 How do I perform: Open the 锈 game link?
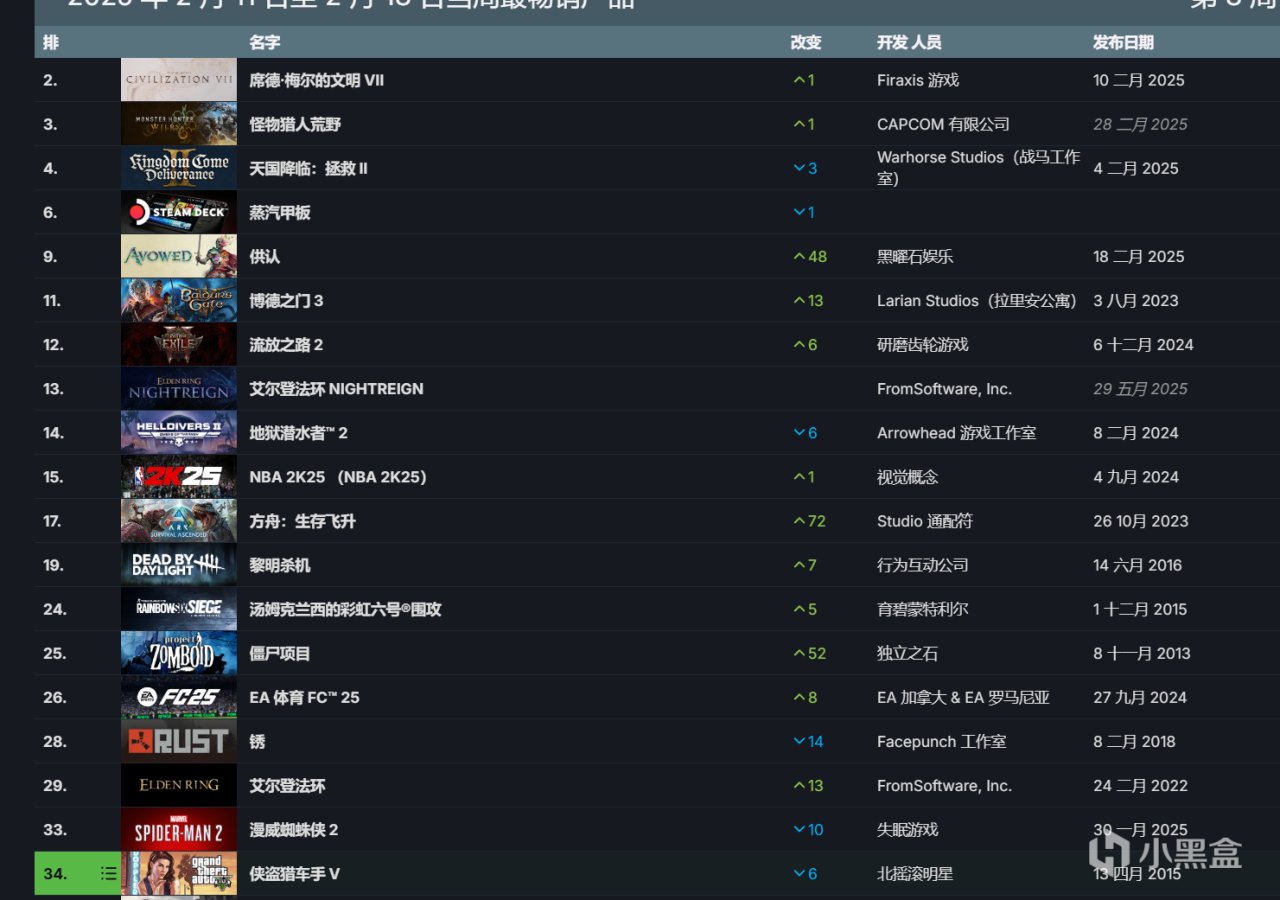(257, 741)
